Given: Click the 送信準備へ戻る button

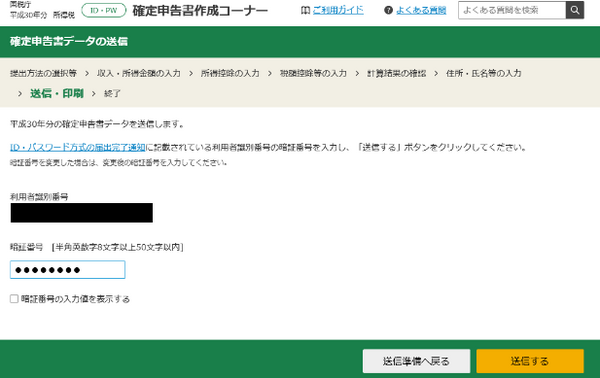Looking at the screenshot, I should [x=416, y=361].
